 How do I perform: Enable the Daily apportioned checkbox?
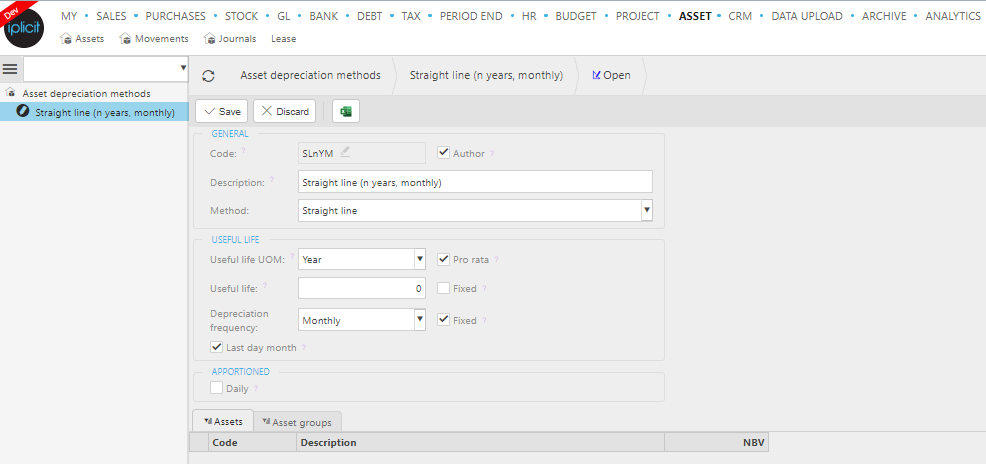pos(217,388)
